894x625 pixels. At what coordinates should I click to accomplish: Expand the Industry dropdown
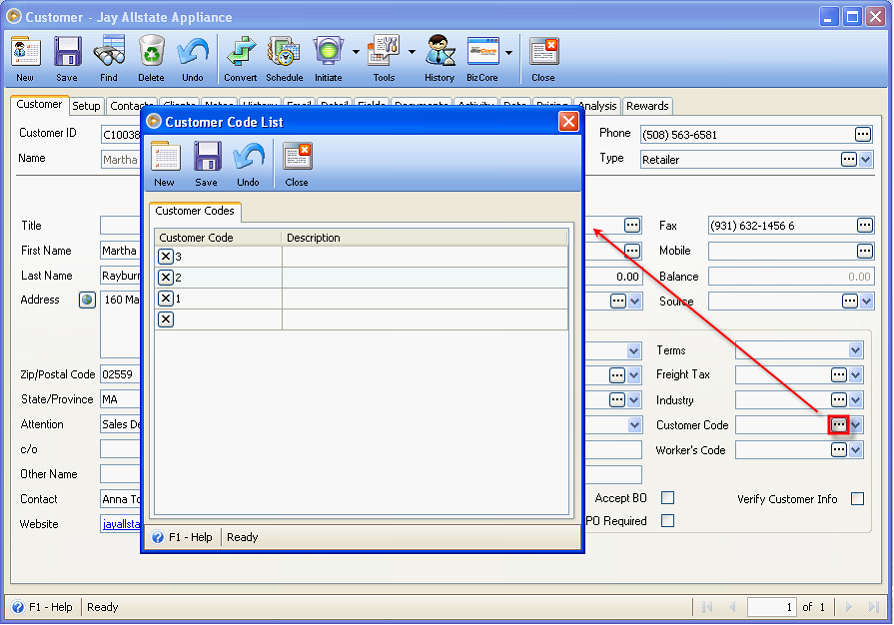point(855,400)
